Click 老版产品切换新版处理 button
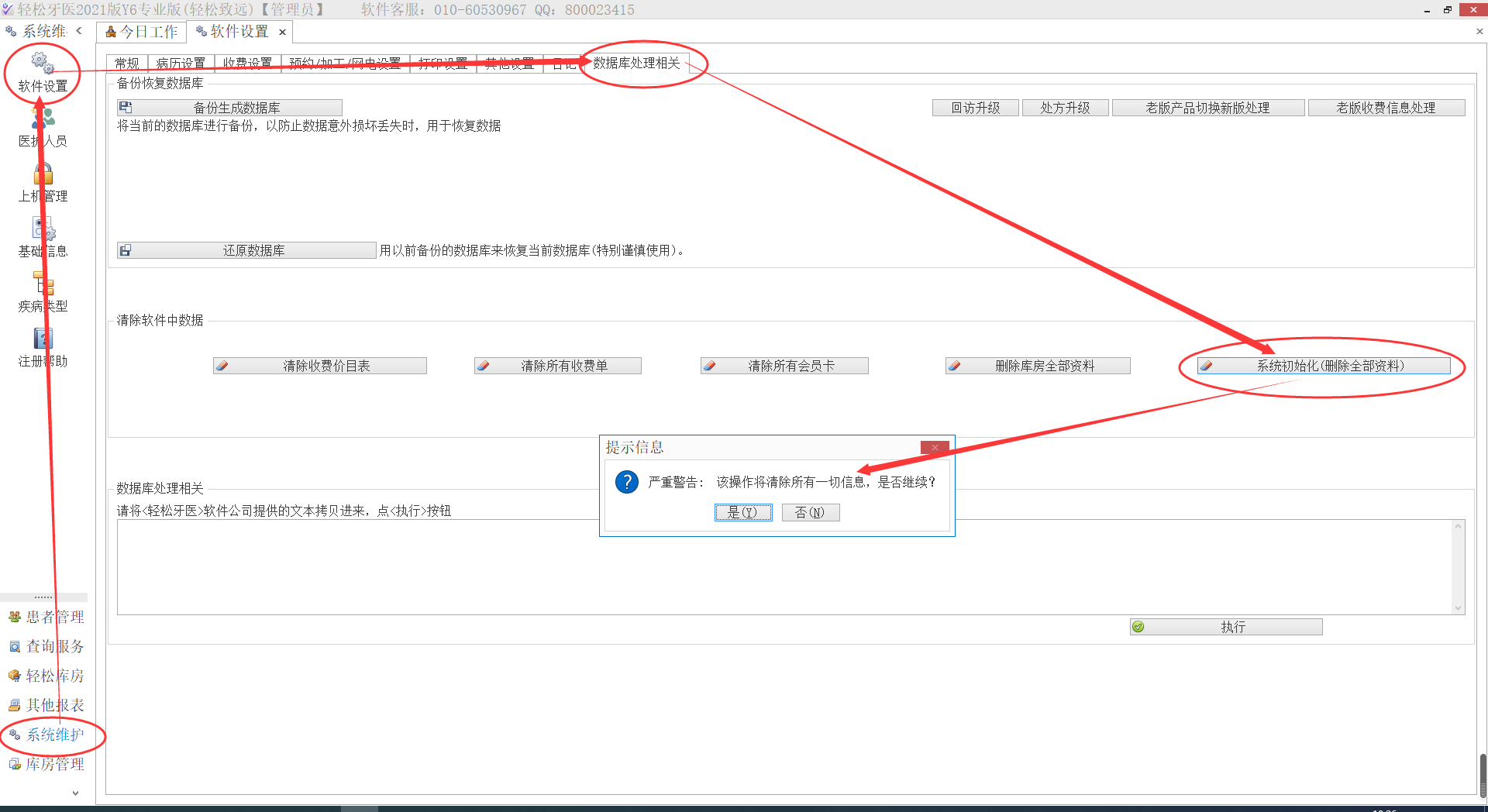Viewport: 1488px width, 812px height. pos(1208,108)
